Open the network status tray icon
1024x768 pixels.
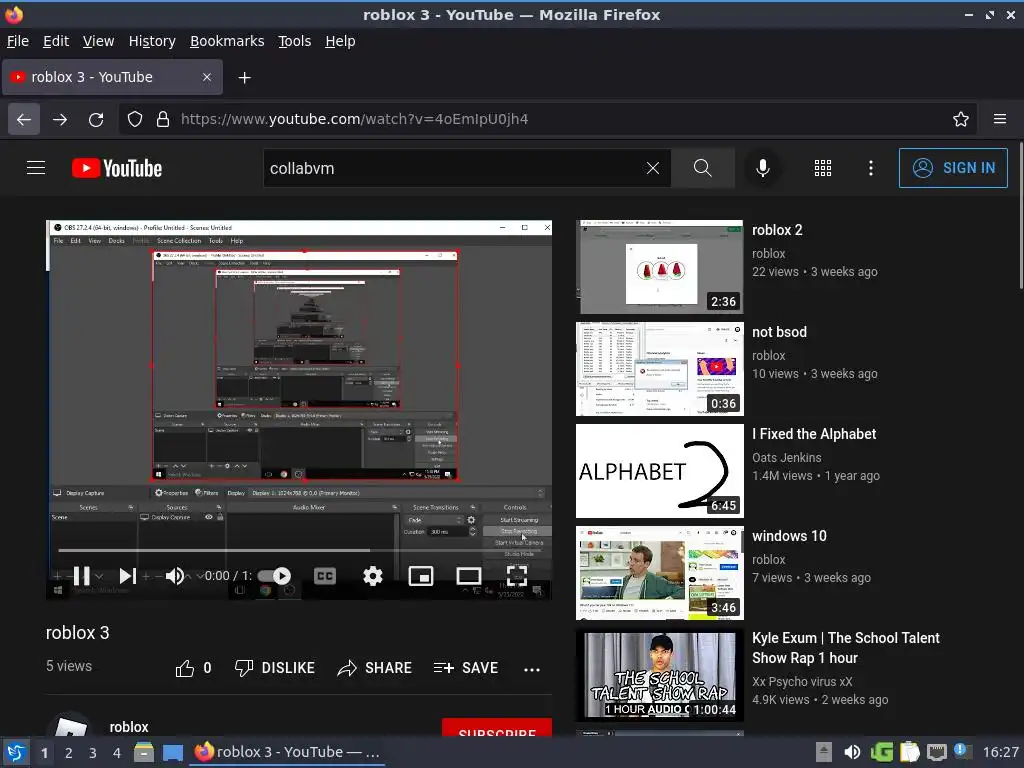click(936, 752)
